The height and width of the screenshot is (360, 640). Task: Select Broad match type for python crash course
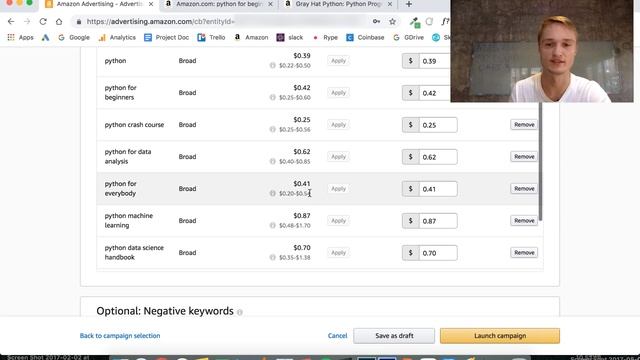[x=187, y=124]
